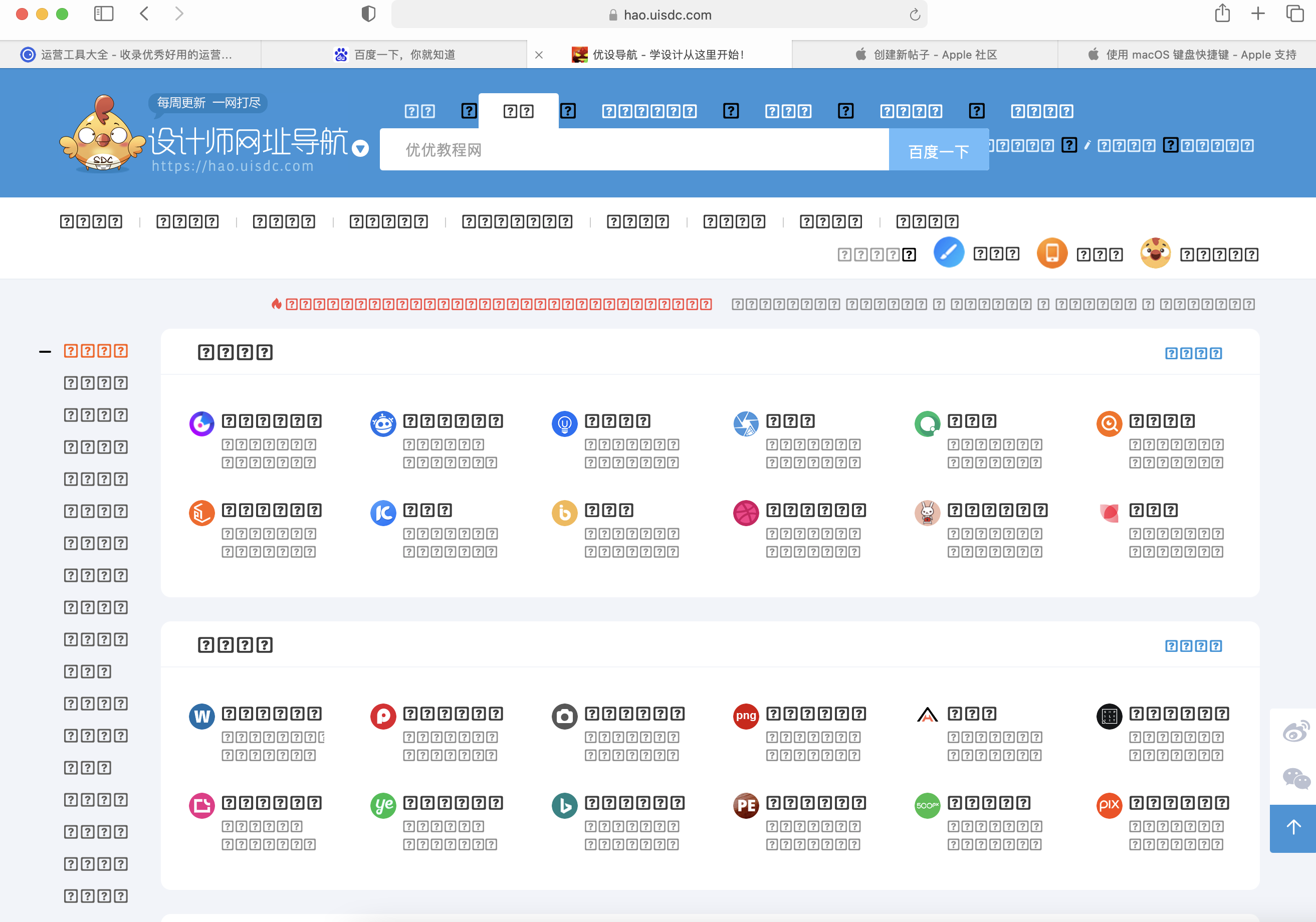Click the Safari sidebar toggle icon
1316x922 pixels.
point(104,14)
